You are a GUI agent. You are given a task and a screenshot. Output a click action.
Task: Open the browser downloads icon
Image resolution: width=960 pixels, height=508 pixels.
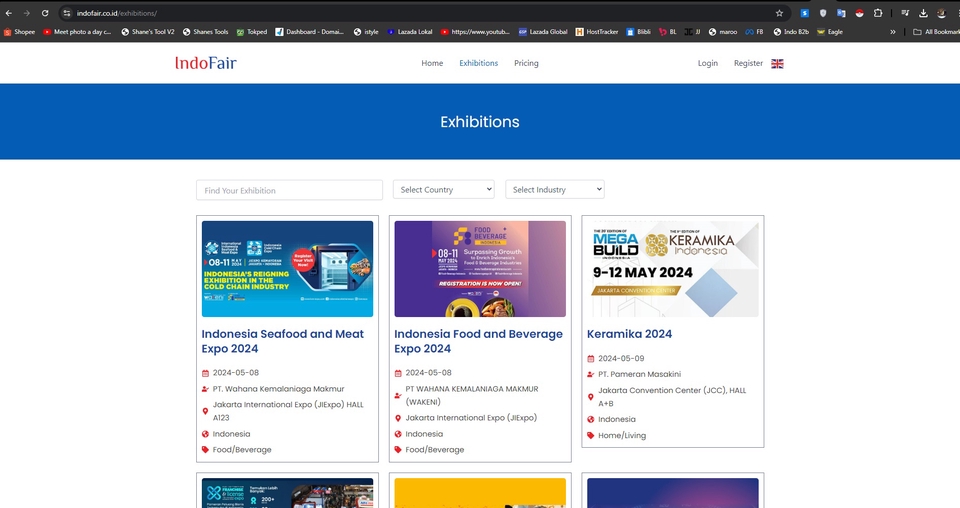pyautogui.click(x=923, y=13)
